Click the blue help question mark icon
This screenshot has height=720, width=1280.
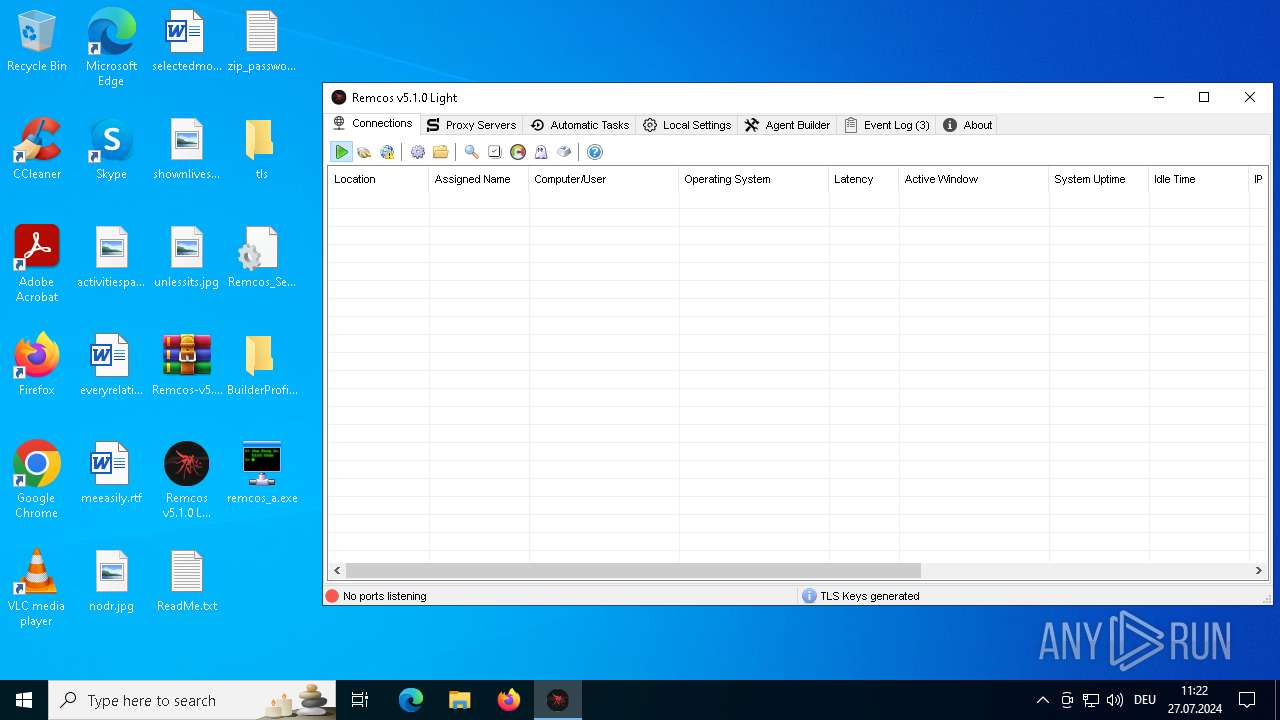point(595,152)
